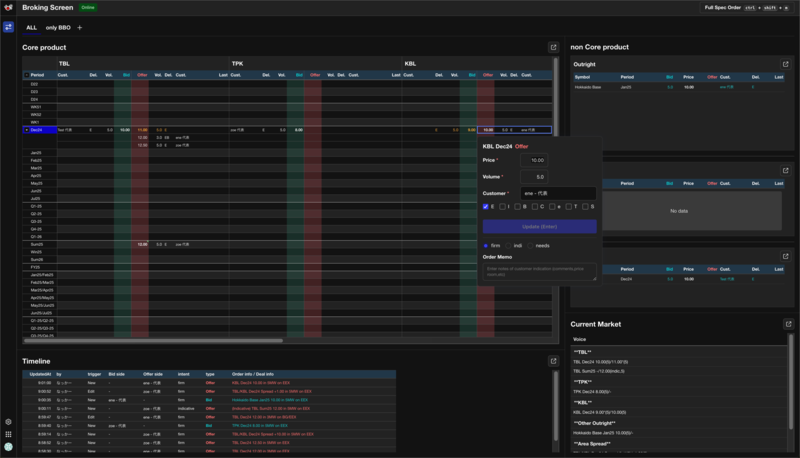Open timeline entry TPK Dec24 8.00

pos(260,425)
